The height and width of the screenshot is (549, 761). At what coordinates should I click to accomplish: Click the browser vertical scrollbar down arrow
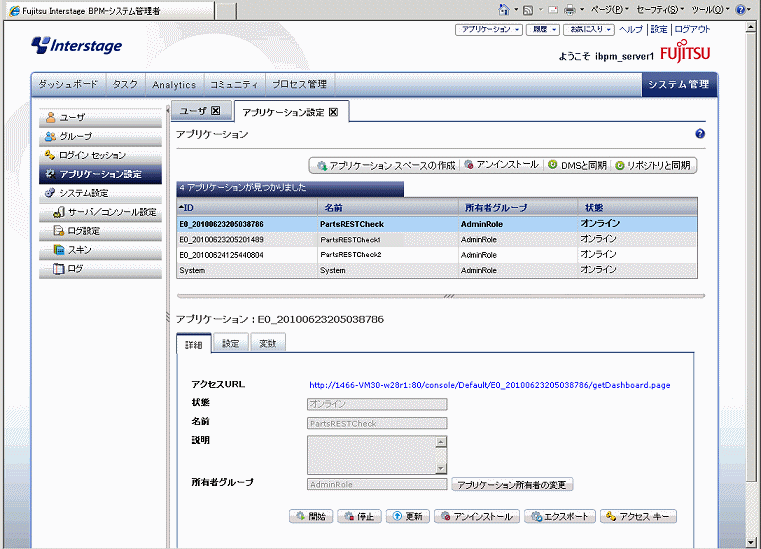(x=751, y=542)
